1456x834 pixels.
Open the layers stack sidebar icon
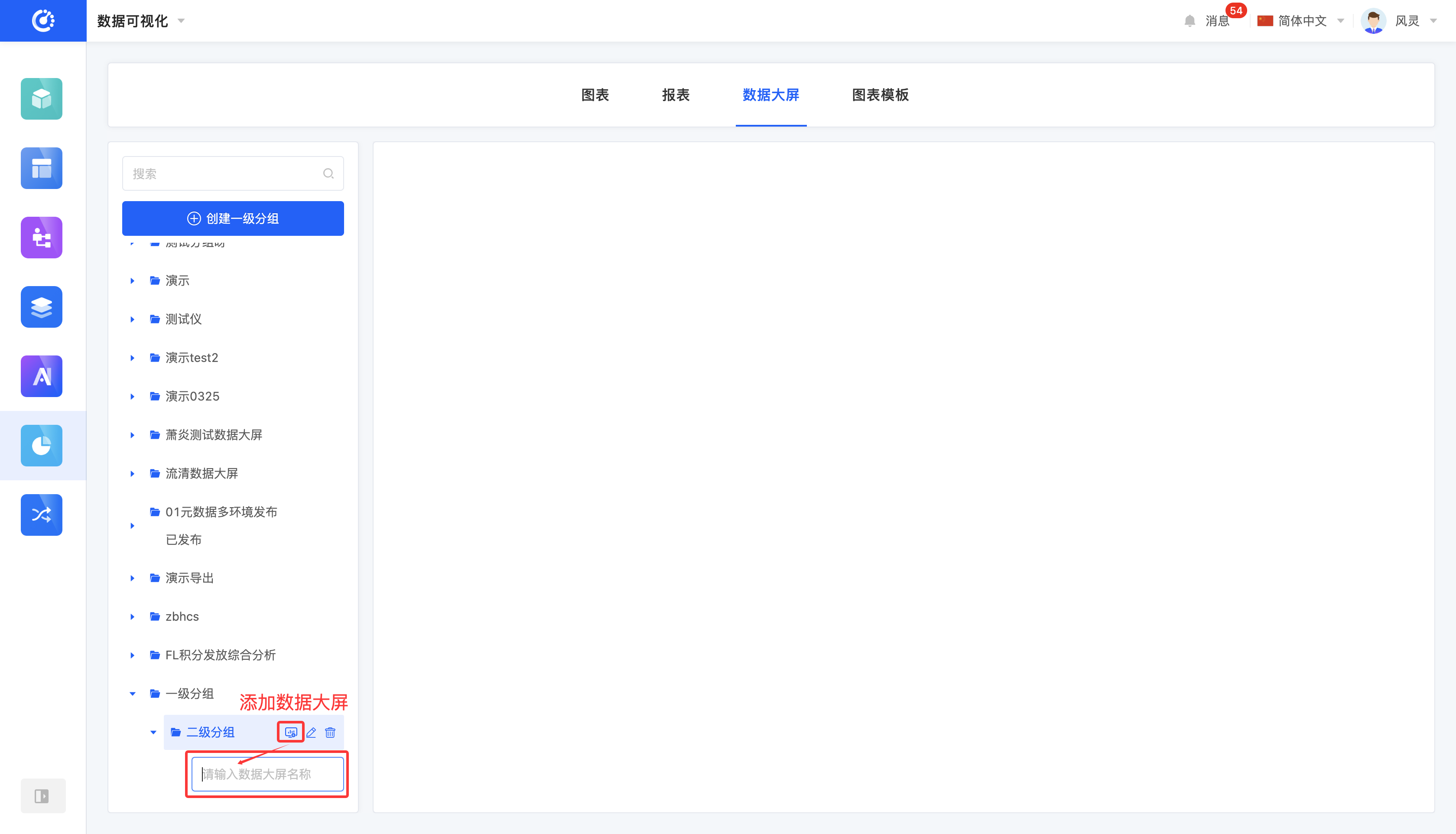(41, 306)
